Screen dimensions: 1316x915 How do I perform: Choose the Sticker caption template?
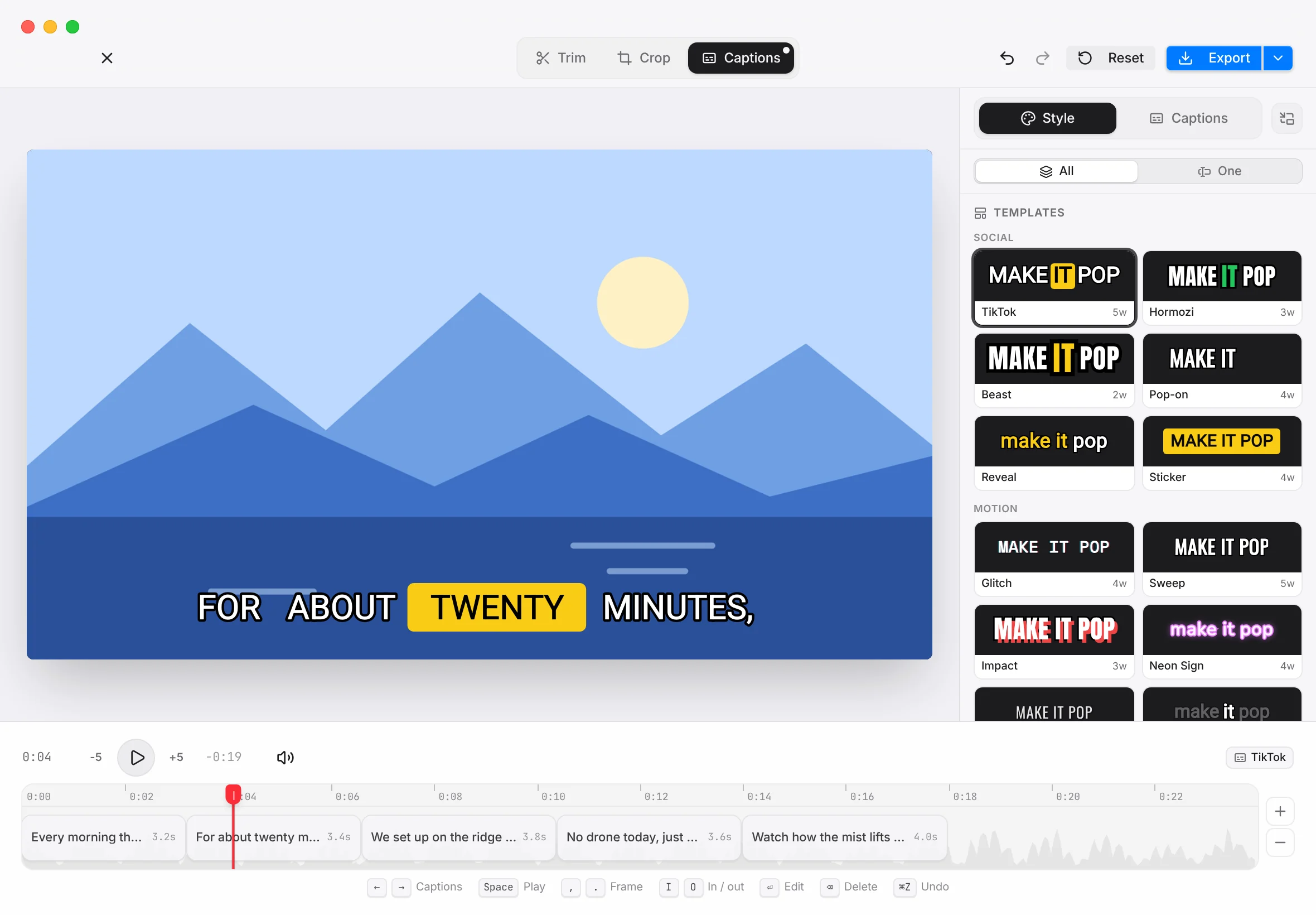tap(1221, 453)
